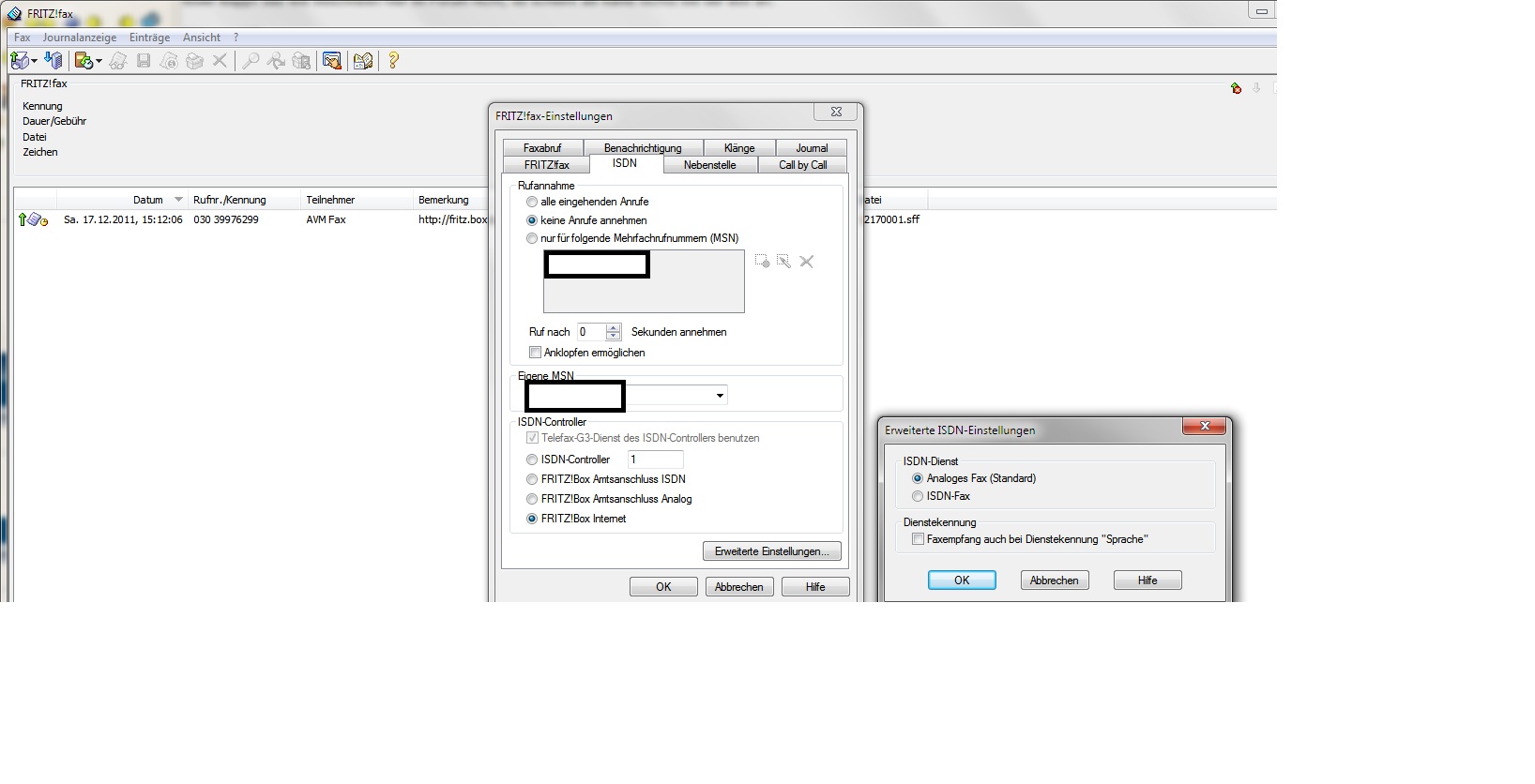The image size is (1535, 784).
Task: Click the printer toolbar icon
Action: (194, 61)
